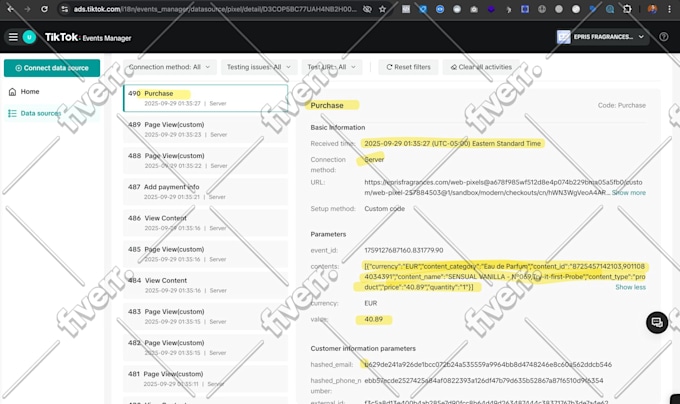Click the EPRIS FRAGRANCES account thumbnail
The height and width of the screenshot is (404, 680).
coord(563,37)
